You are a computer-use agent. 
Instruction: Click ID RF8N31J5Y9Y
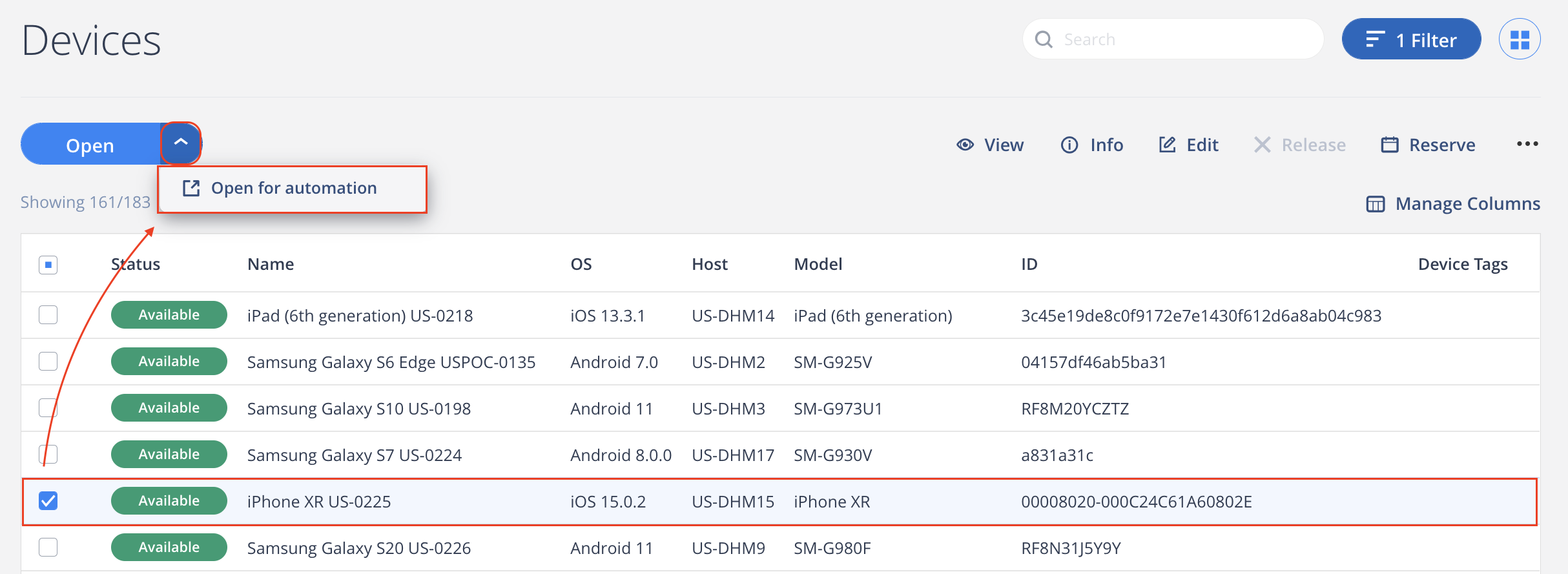1071,548
